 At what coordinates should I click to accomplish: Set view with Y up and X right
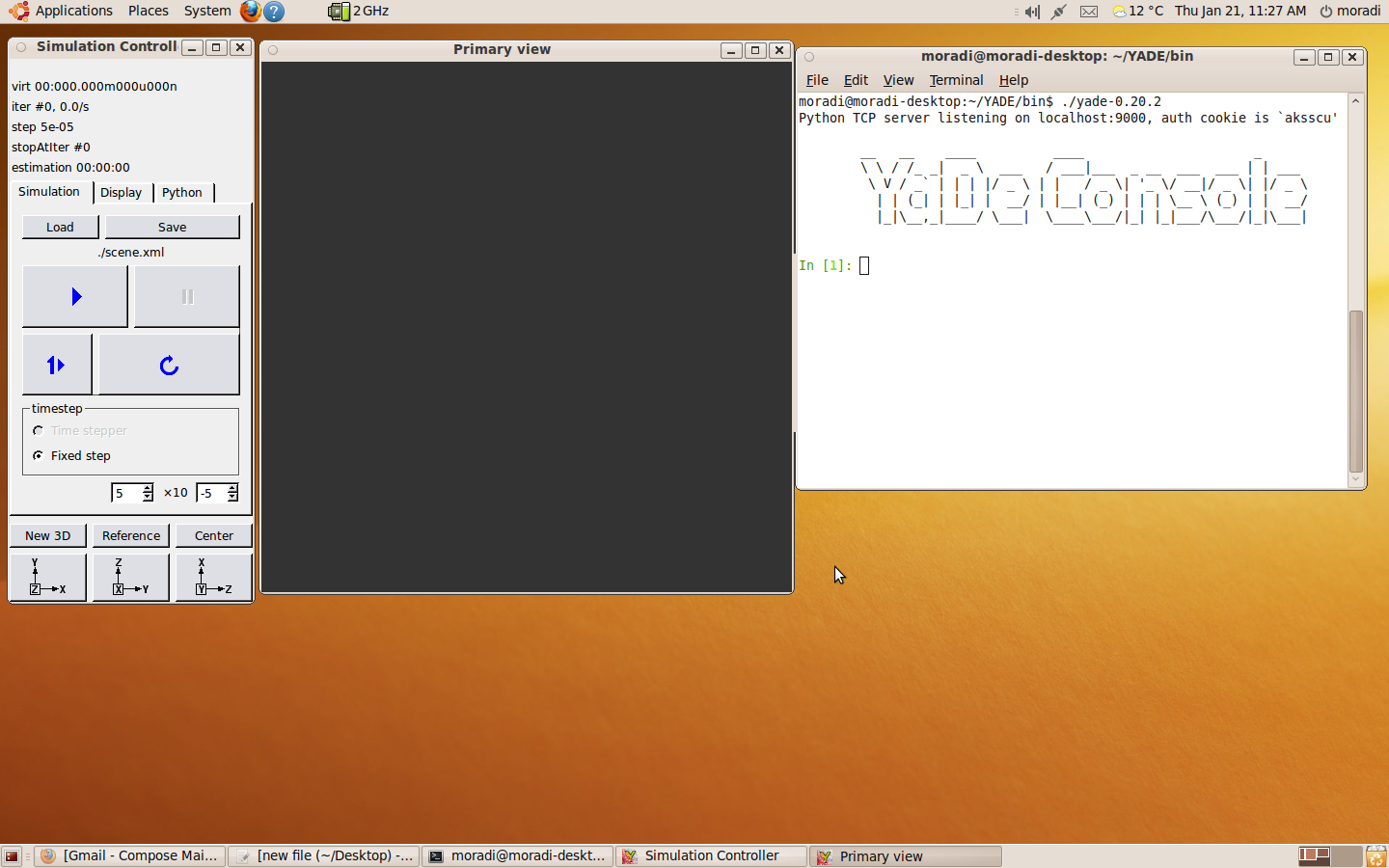48,577
